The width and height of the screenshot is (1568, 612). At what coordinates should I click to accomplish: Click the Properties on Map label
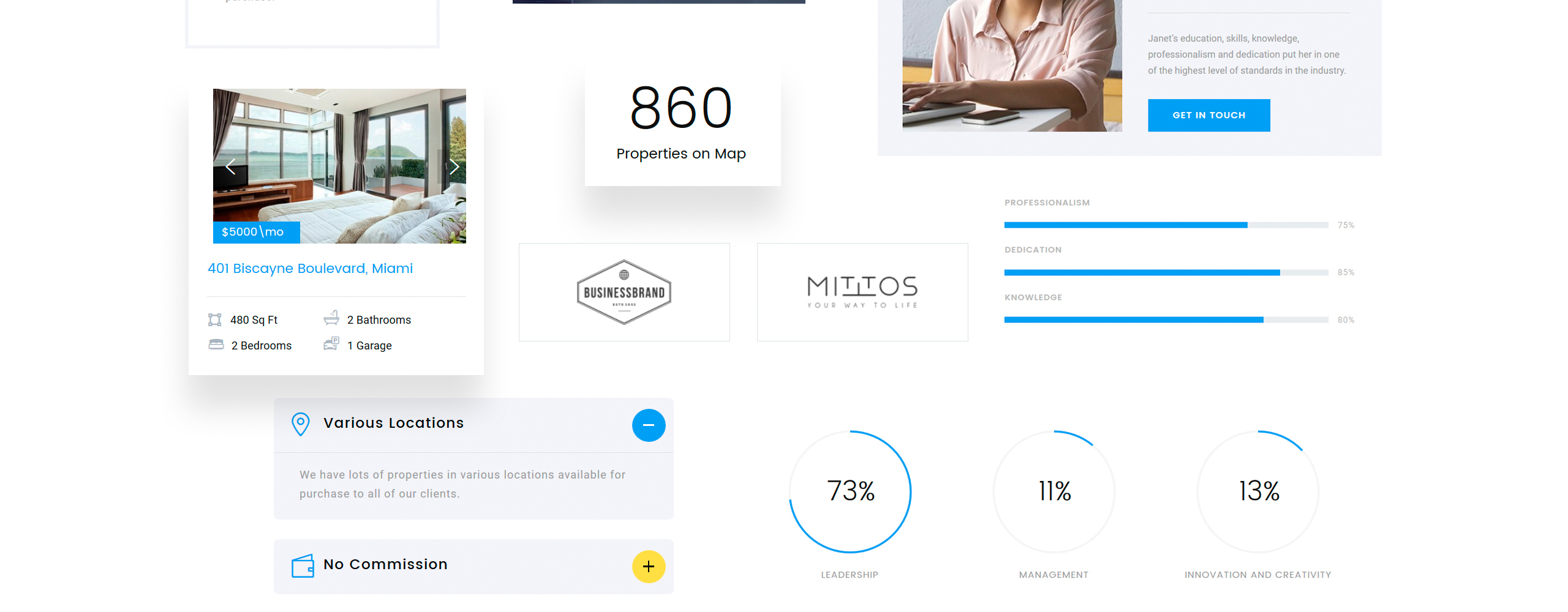tap(681, 154)
